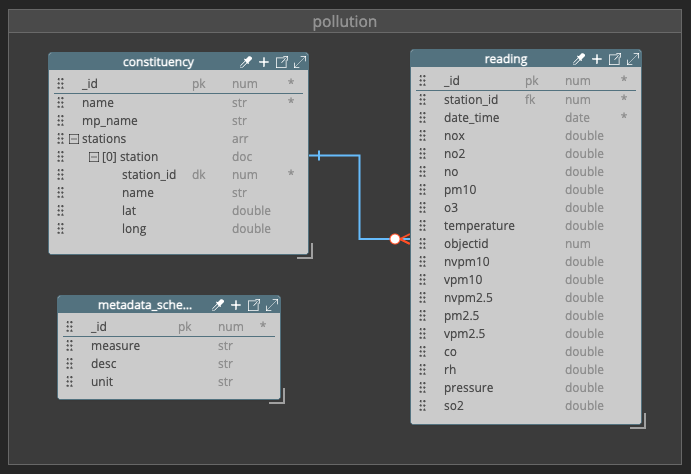Collapse the stations array field
The height and width of the screenshot is (474, 691).
(x=74, y=139)
